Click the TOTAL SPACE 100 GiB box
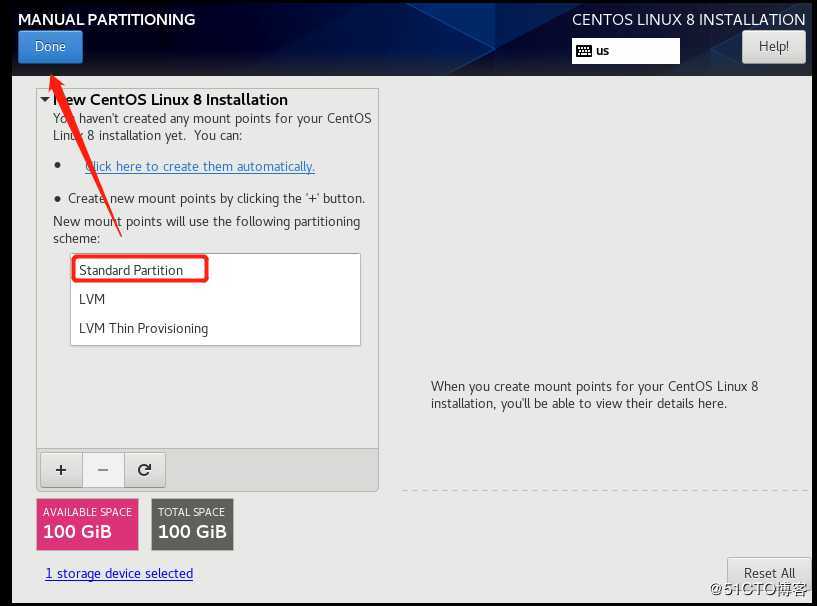The height and width of the screenshot is (606, 817). click(192, 524)
